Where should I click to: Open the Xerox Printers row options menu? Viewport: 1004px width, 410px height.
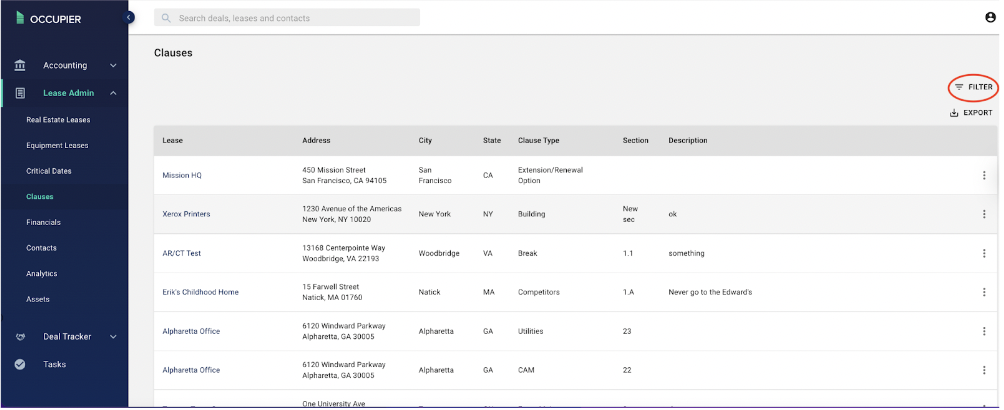pyautogui.click(x=984, y=214)
